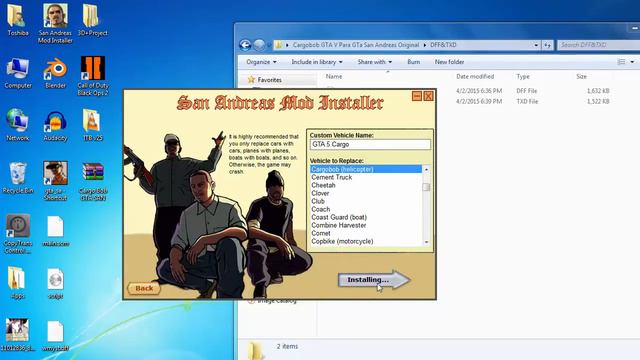Select Copbike (motorcycle) in vehicle list

click(x=366, y=241)
